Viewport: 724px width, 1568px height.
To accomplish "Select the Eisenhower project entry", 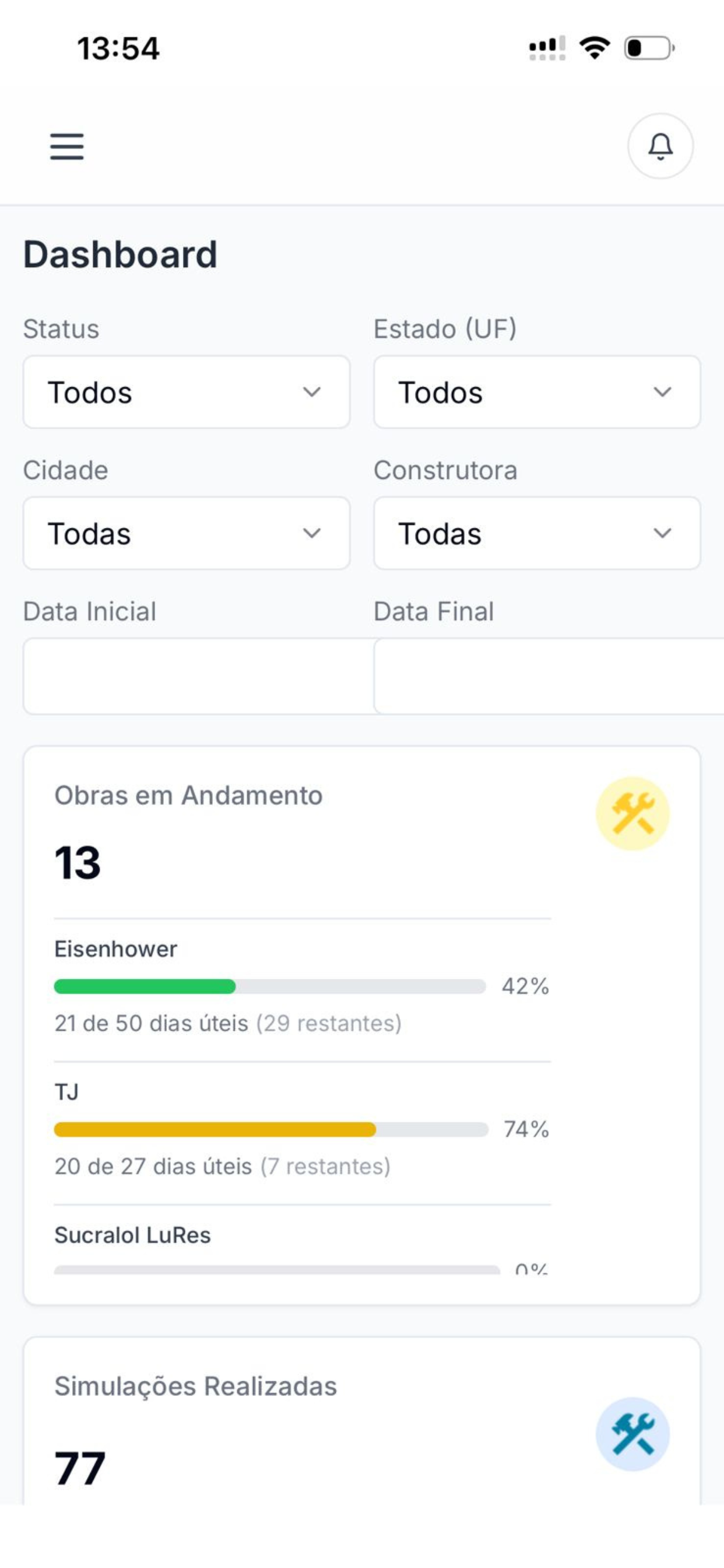I will click(303, 989).
